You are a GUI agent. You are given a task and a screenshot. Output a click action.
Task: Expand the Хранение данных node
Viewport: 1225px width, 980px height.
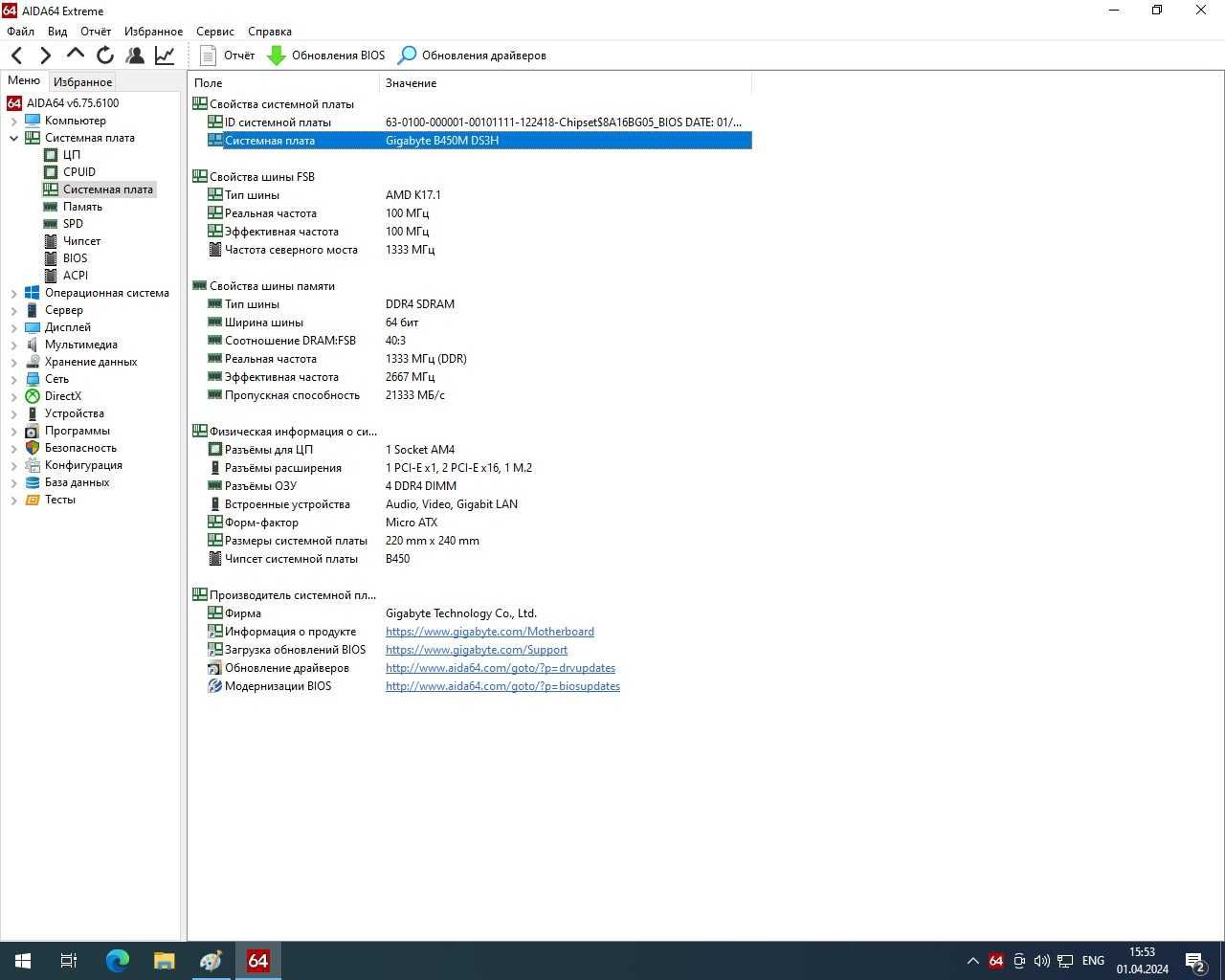14,362
